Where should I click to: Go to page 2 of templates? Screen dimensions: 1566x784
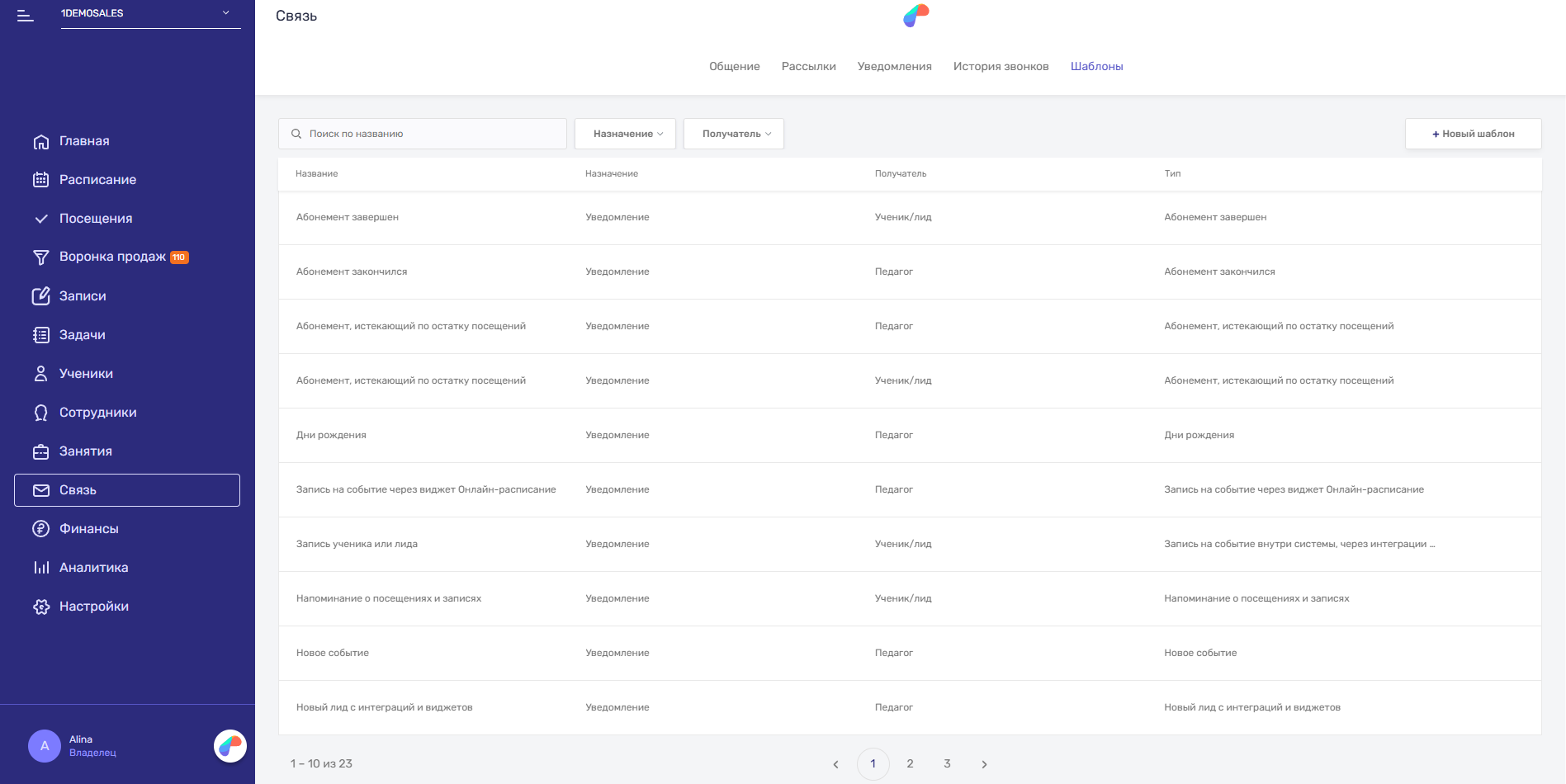click(x=910, y=764)
